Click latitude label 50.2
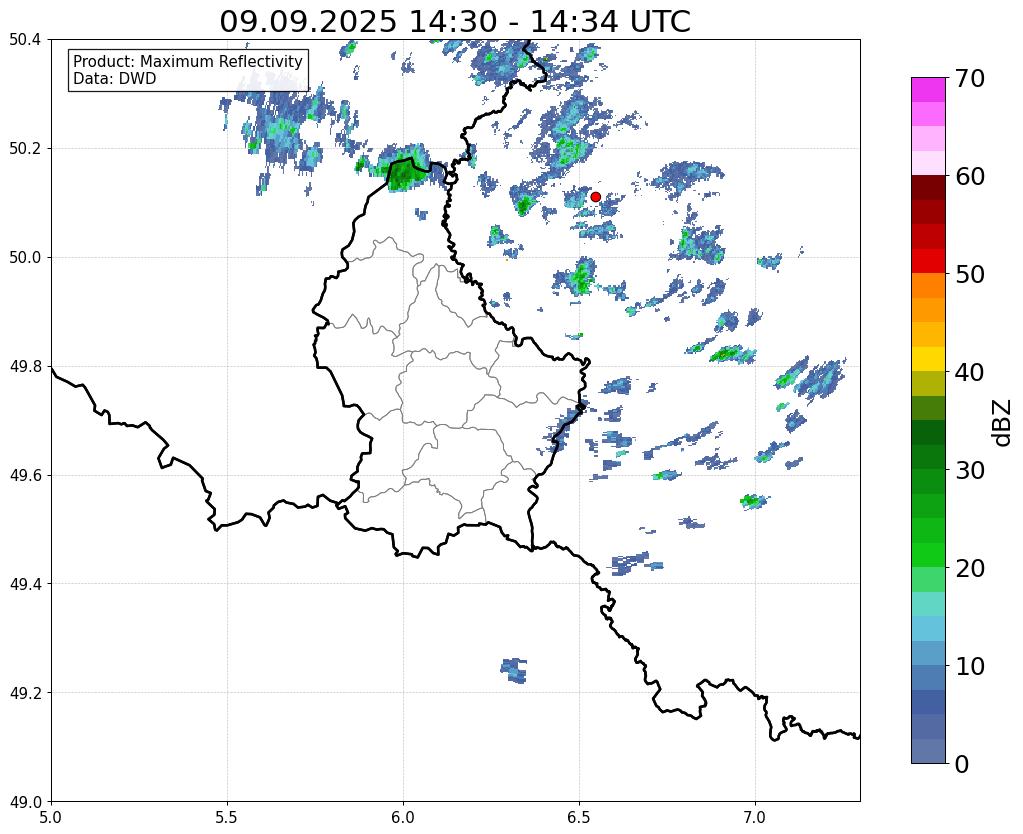Image resolution: width=1023 pixels, height=834 pixels. [x=25, y=149]
